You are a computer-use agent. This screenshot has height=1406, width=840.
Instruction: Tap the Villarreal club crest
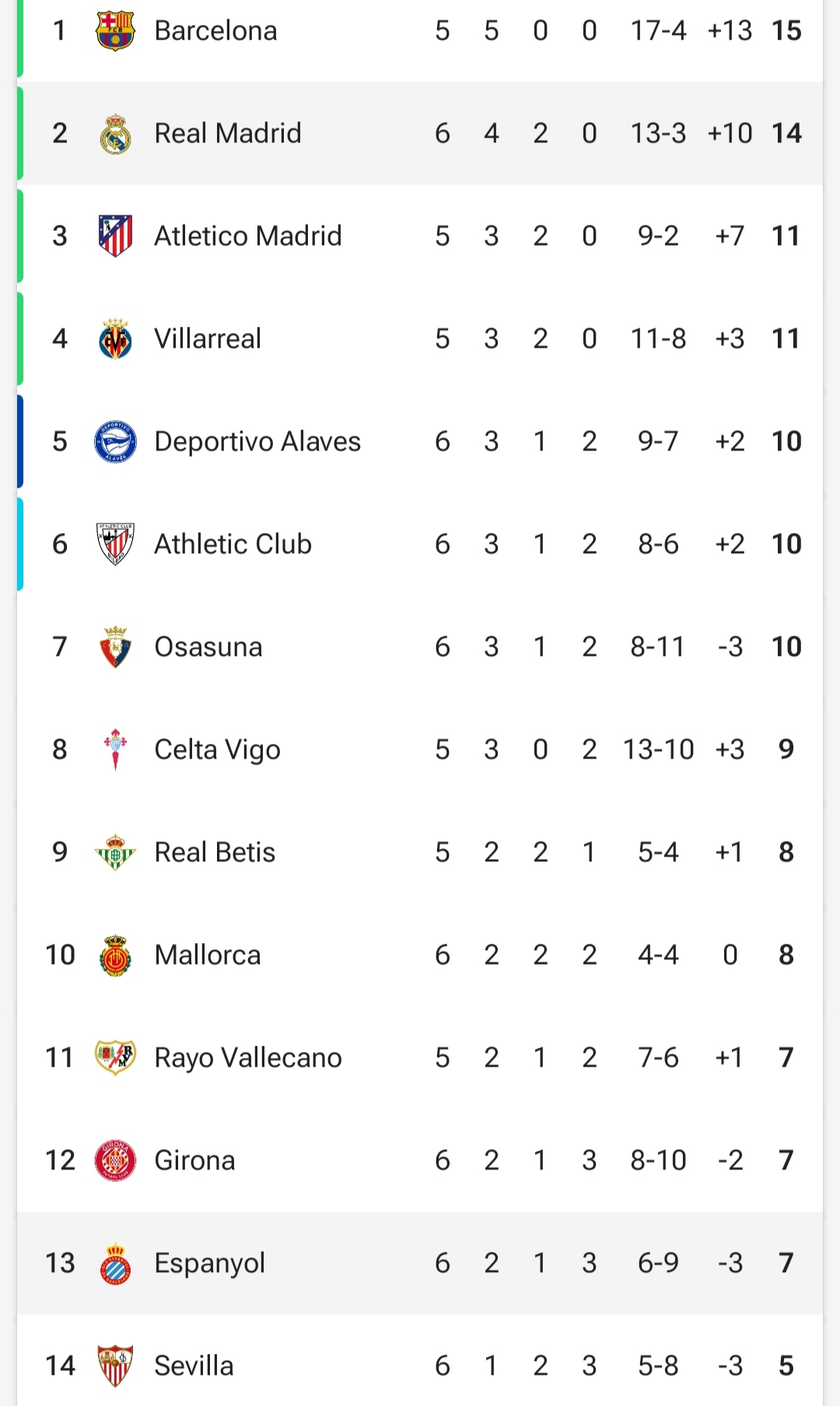click(115, 338)
